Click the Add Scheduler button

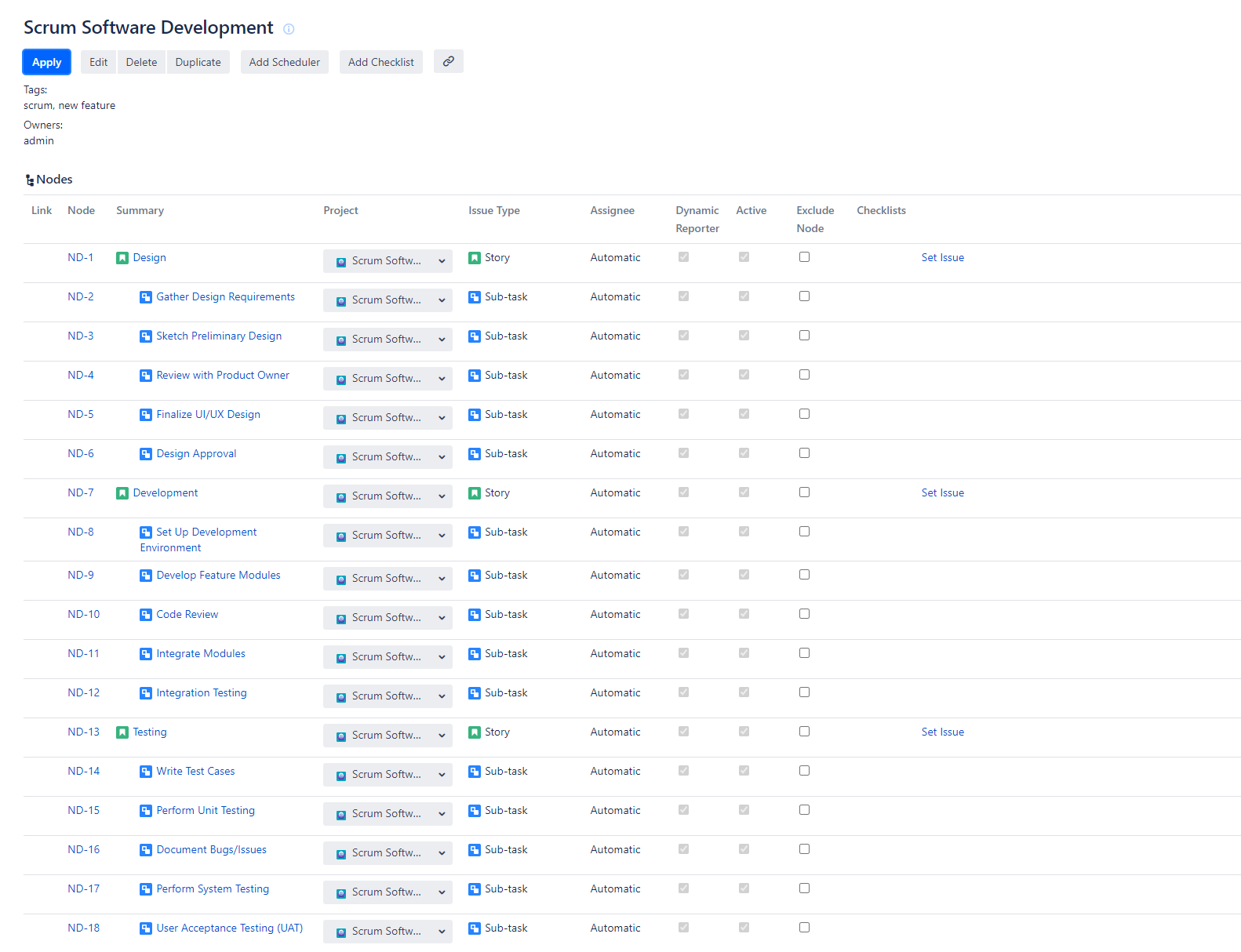point(284,62)
